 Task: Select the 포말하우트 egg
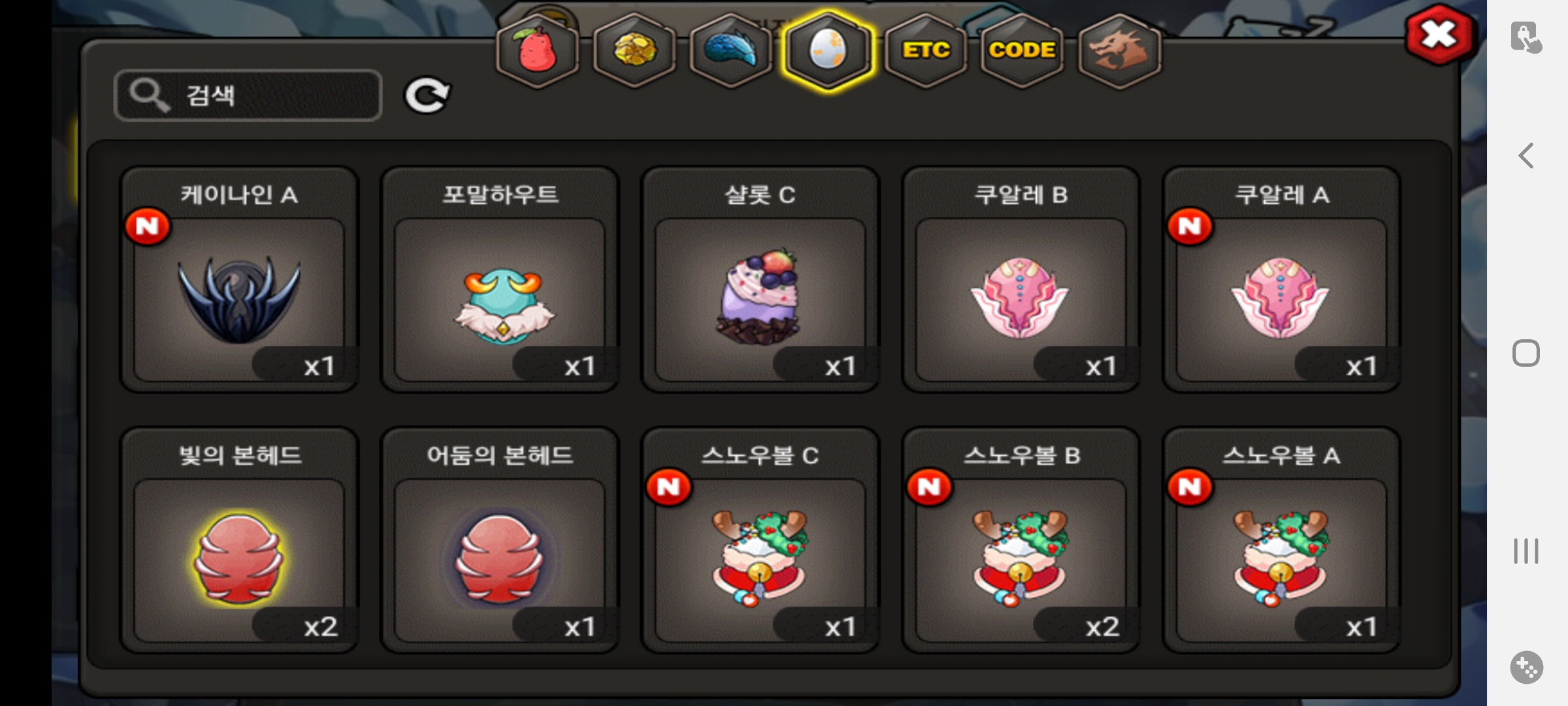pyautogui.click(x=500, y=280)
